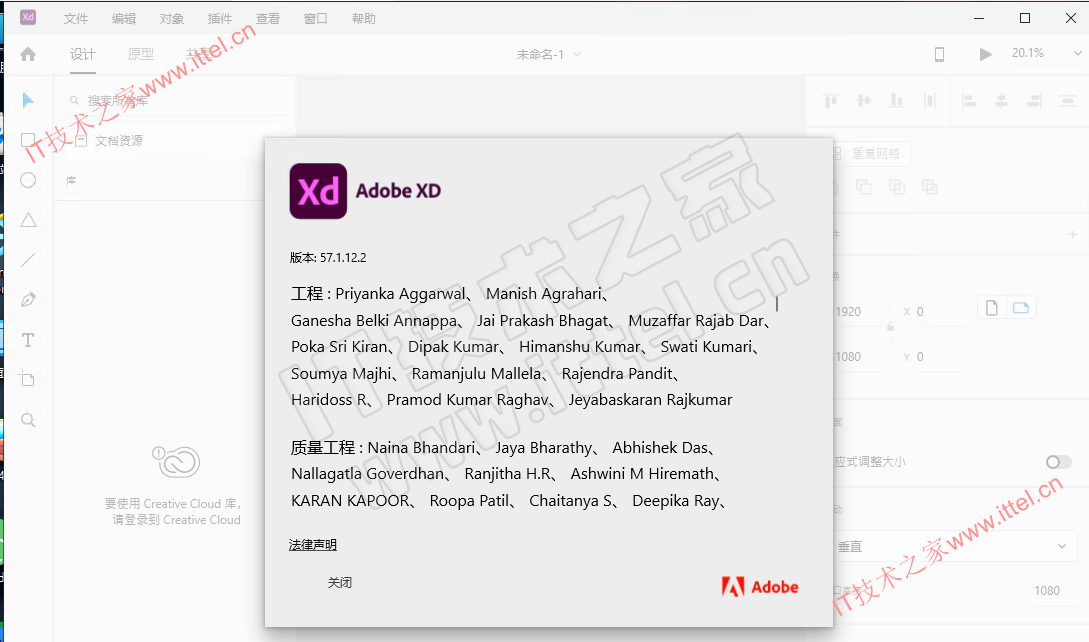The image size is (1089, 642).
Task: Select the Zoom magnifier tool
Action: click(28, 420)
